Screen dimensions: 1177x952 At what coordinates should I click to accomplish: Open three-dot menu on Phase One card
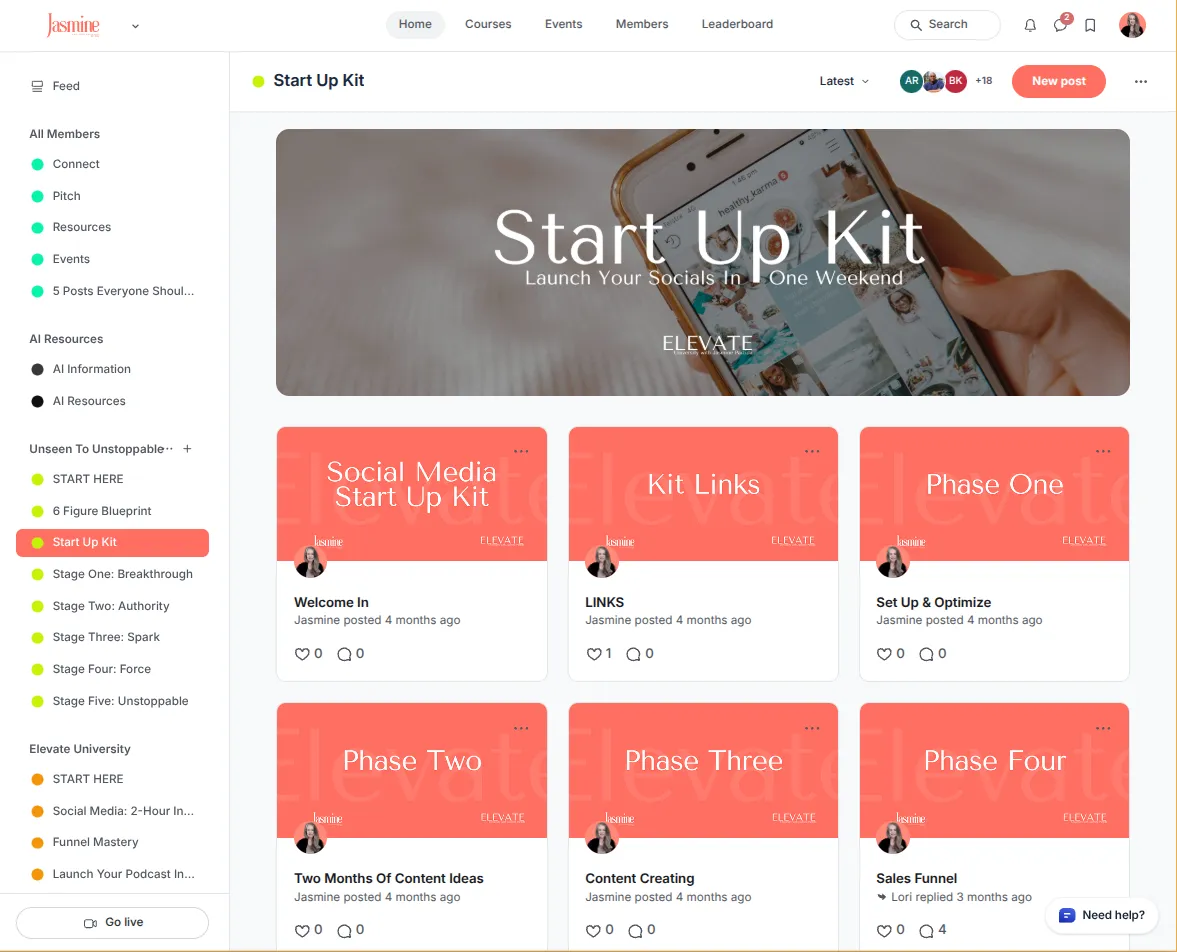pos(1103,451)
